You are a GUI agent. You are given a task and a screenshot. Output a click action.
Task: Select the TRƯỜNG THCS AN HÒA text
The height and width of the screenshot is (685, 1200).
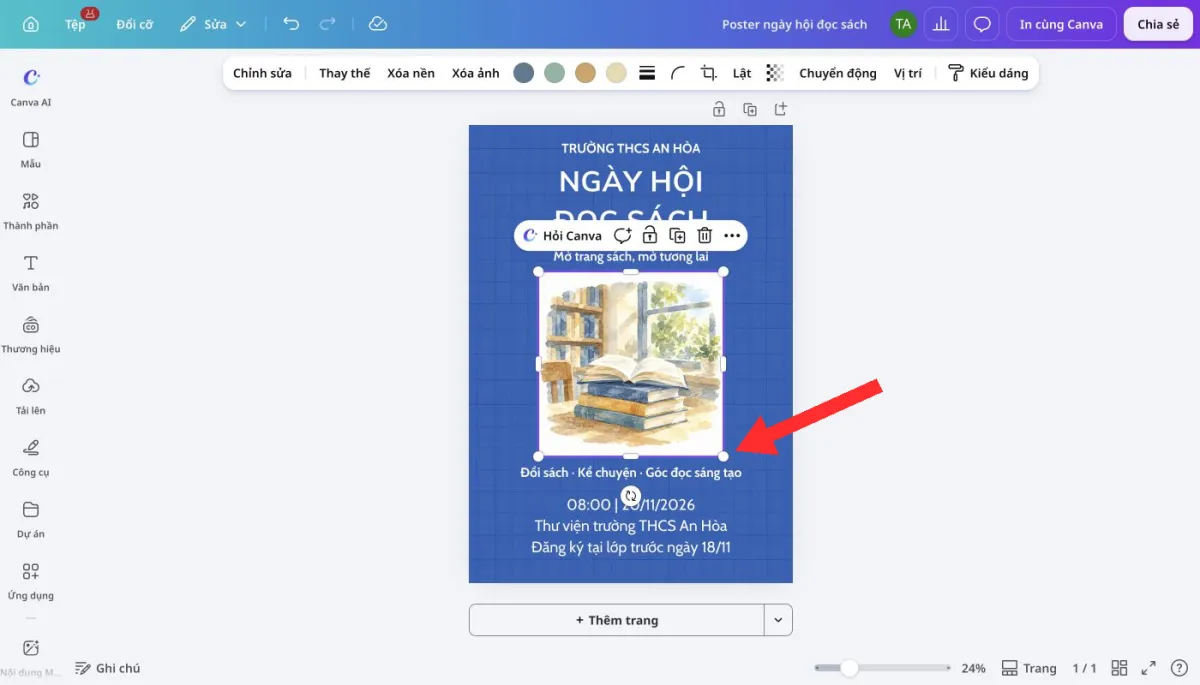(x=631, y=148)
